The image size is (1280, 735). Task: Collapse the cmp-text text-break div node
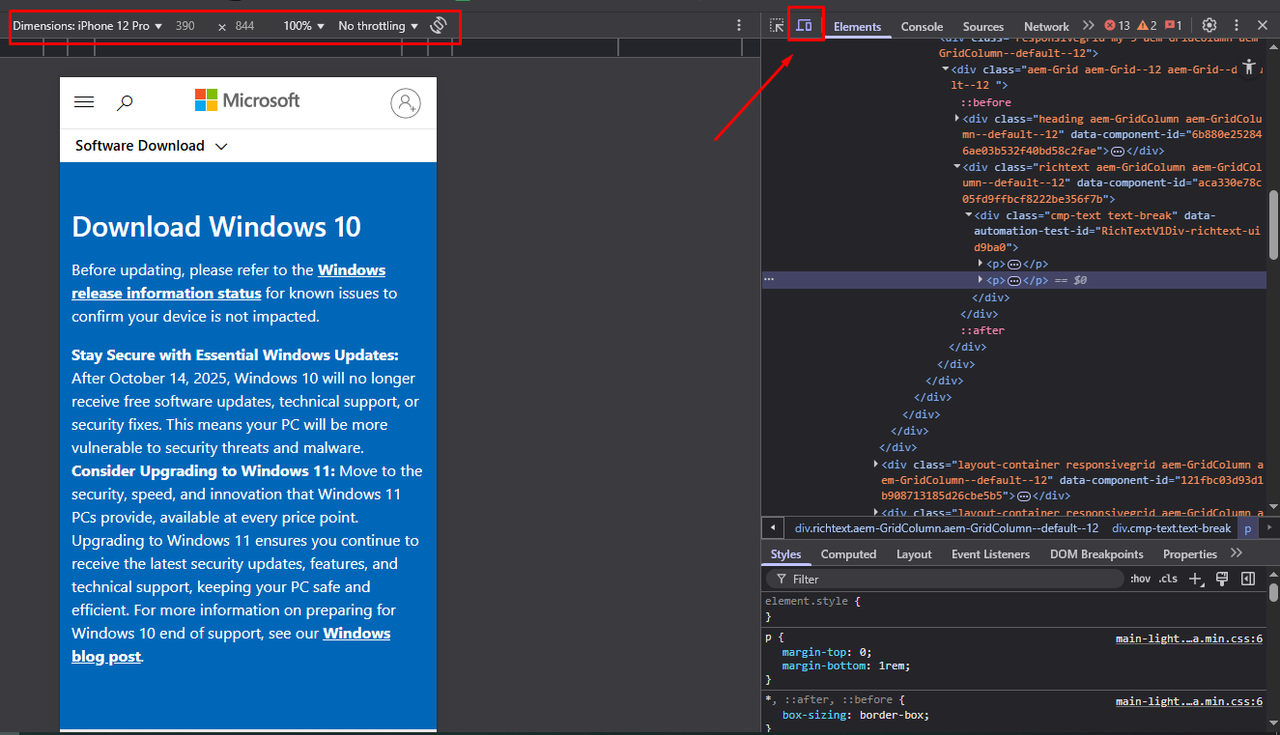pos(969,215)
